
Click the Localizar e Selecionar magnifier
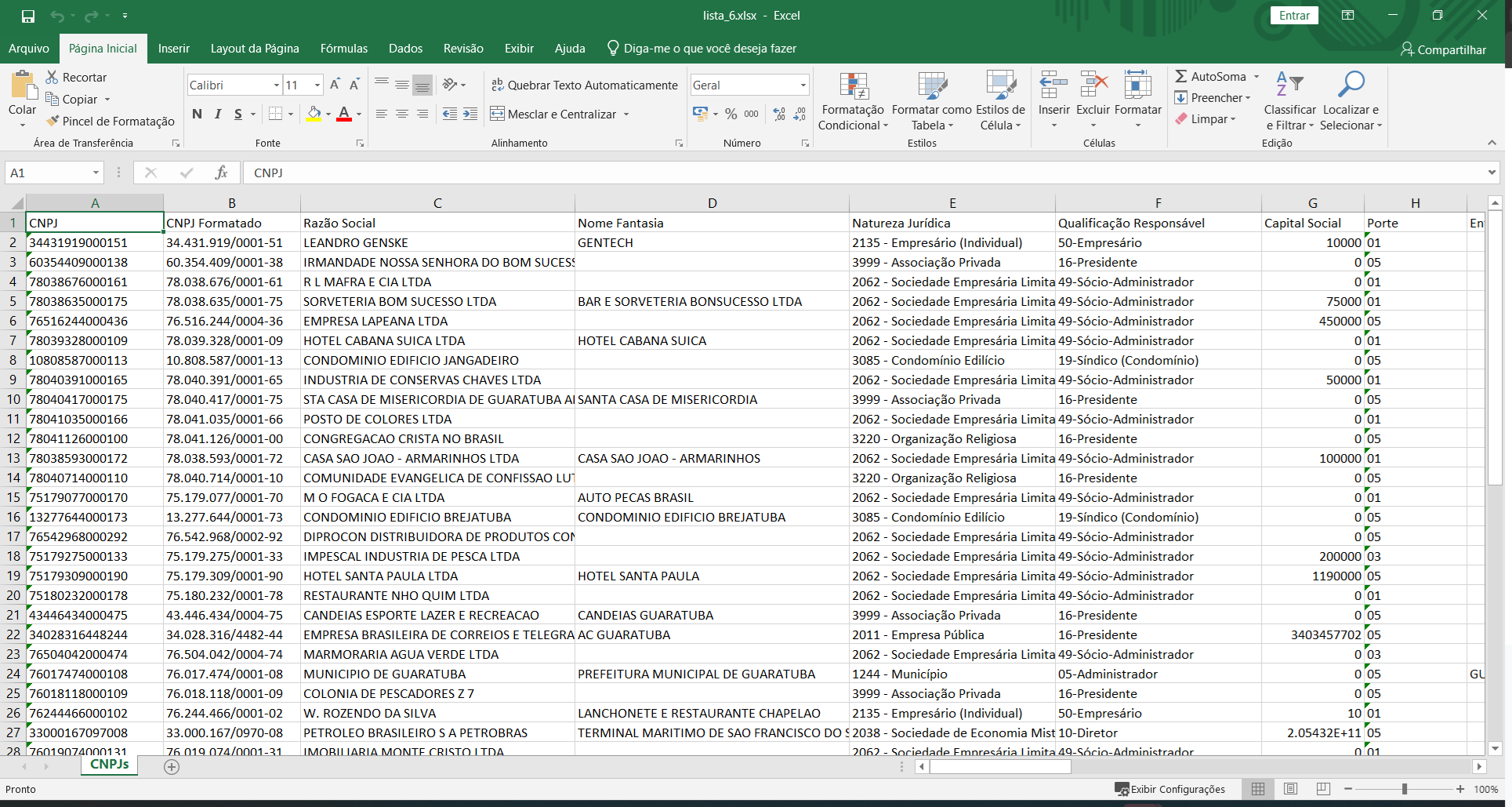1351,85
